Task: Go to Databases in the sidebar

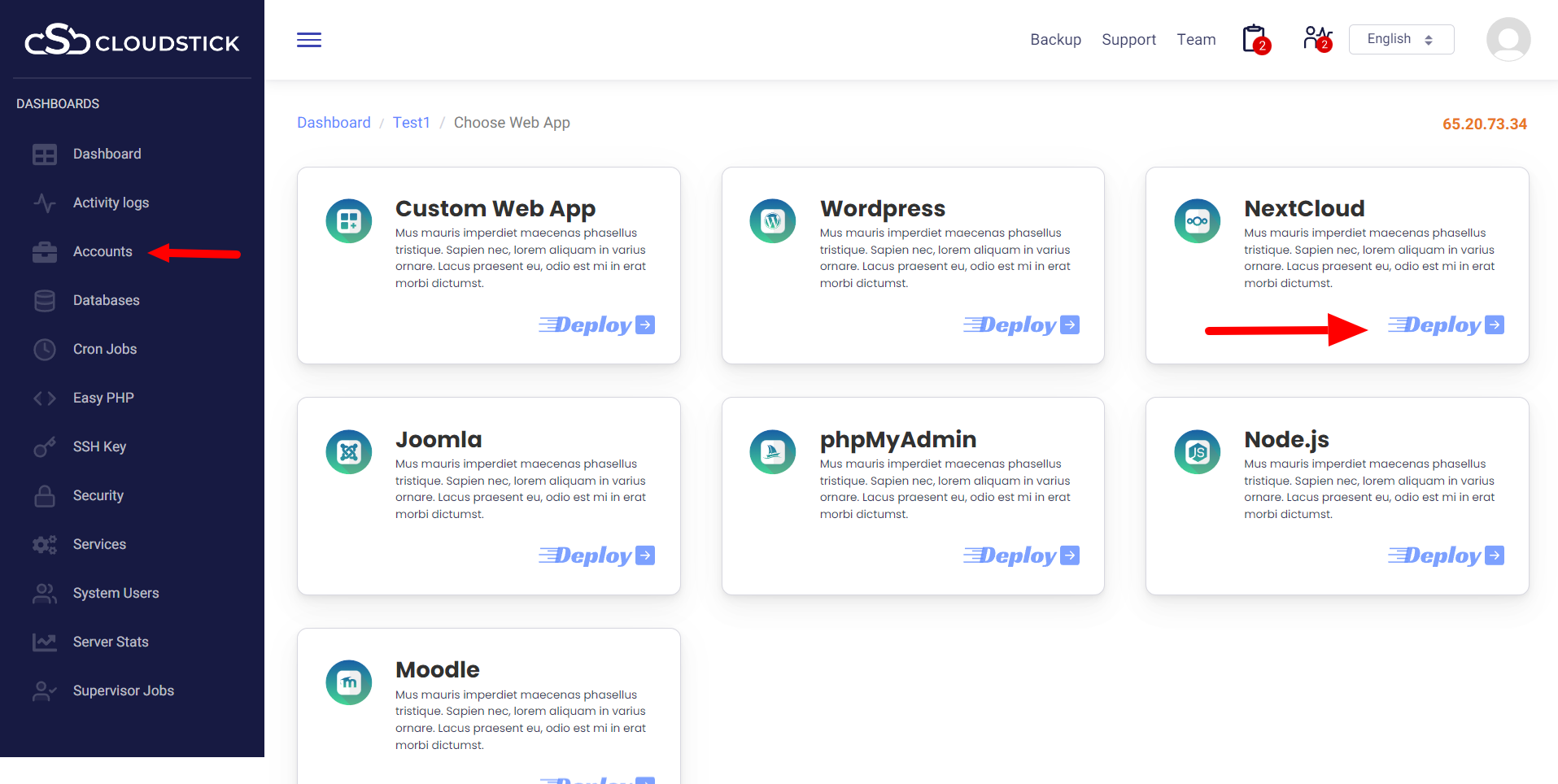Action: (106, 300)
